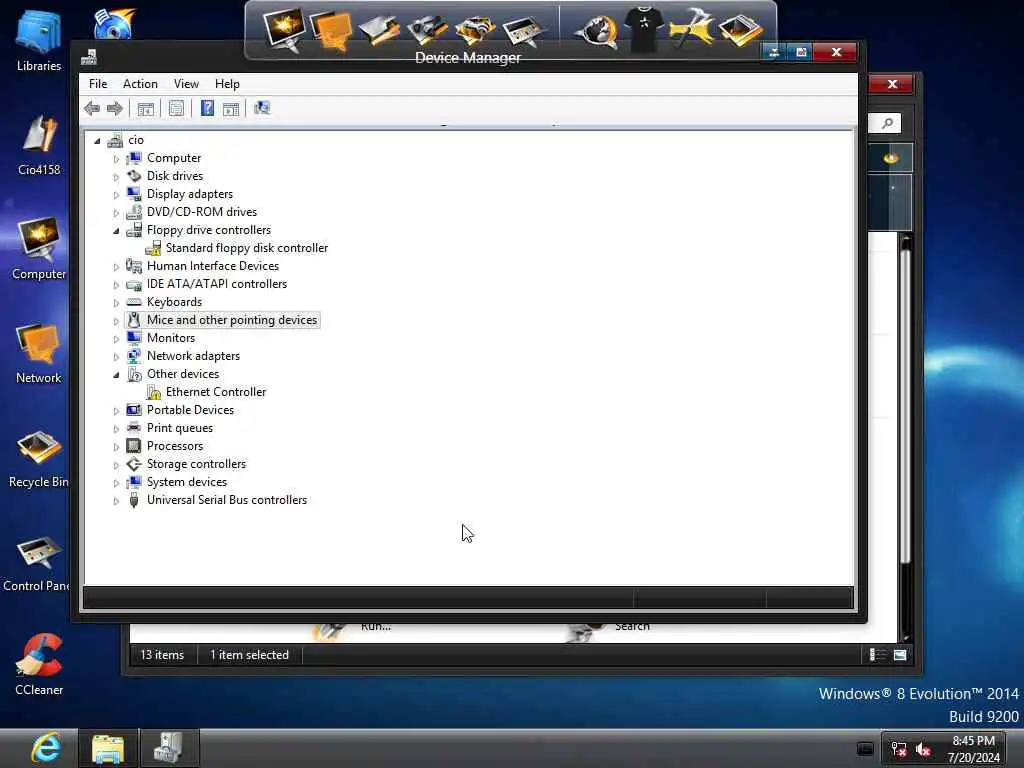This screenshot has height=768, width=1024.
Task: Click the Processors chip icon
Action: [134, 446]
